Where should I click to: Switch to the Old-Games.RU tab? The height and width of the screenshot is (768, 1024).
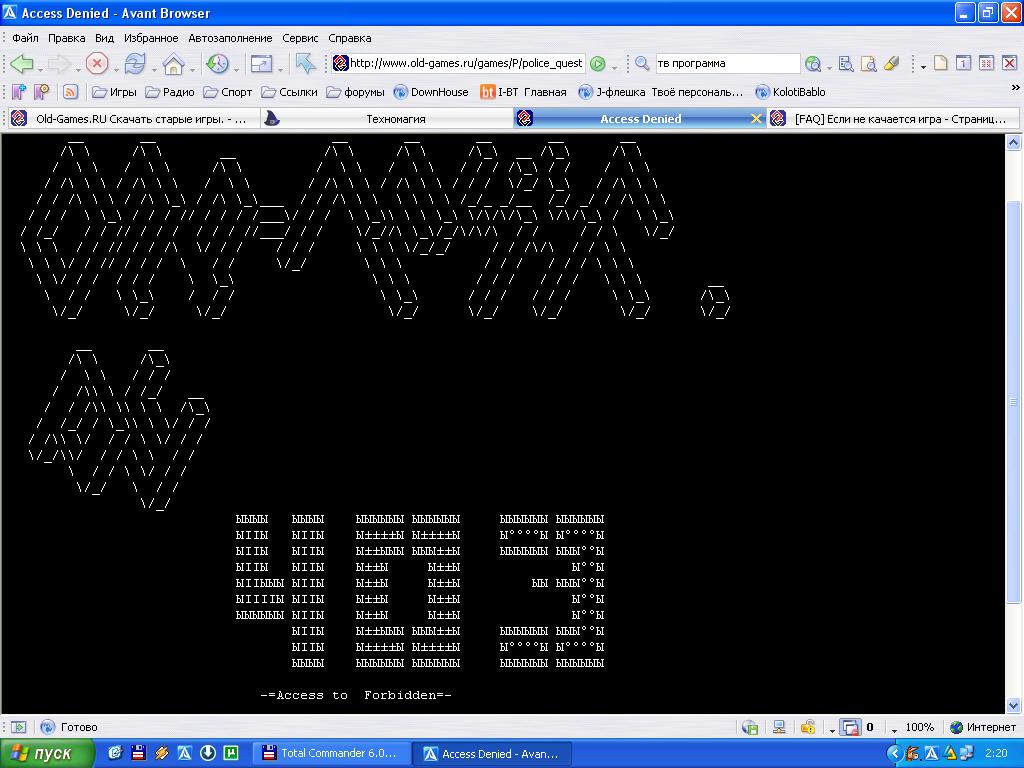click(131, 119)
